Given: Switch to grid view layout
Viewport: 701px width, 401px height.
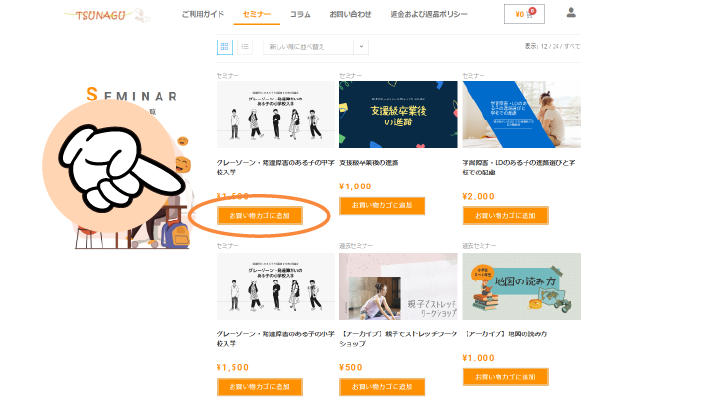Looking at the screenshot, I should pos(224,46).
